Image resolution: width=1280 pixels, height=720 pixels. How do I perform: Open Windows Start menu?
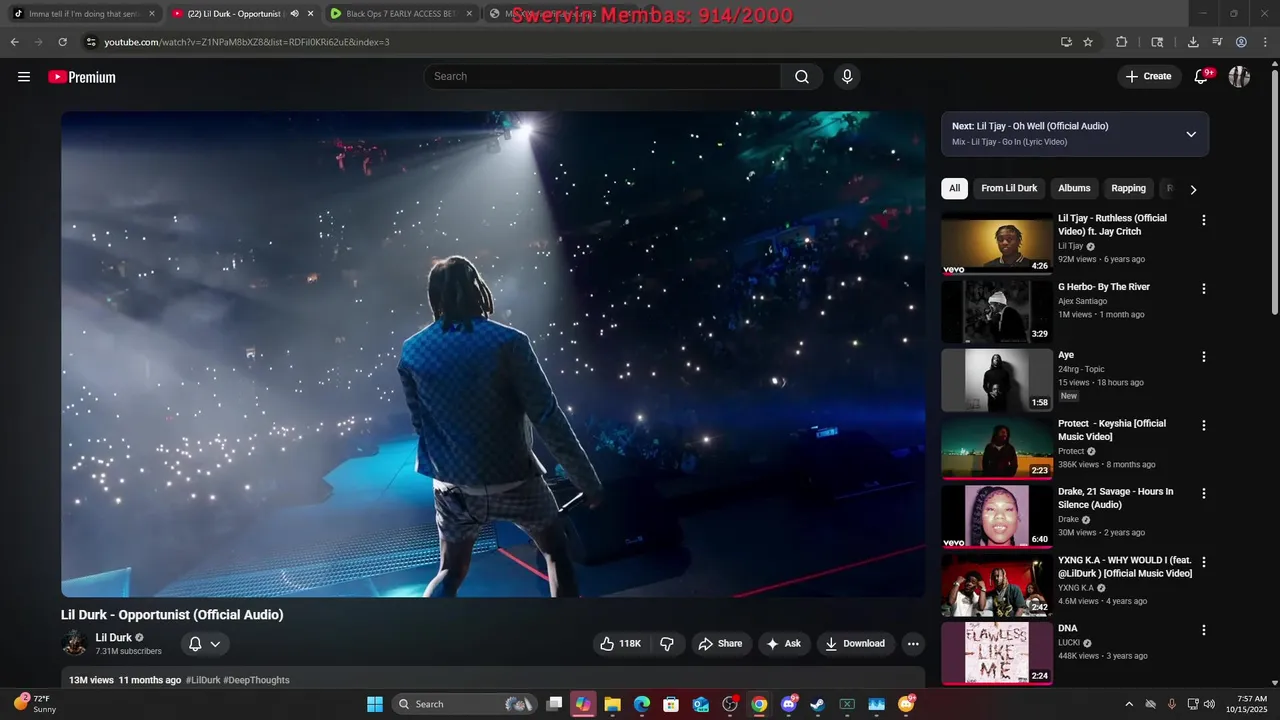coord(375,704)
